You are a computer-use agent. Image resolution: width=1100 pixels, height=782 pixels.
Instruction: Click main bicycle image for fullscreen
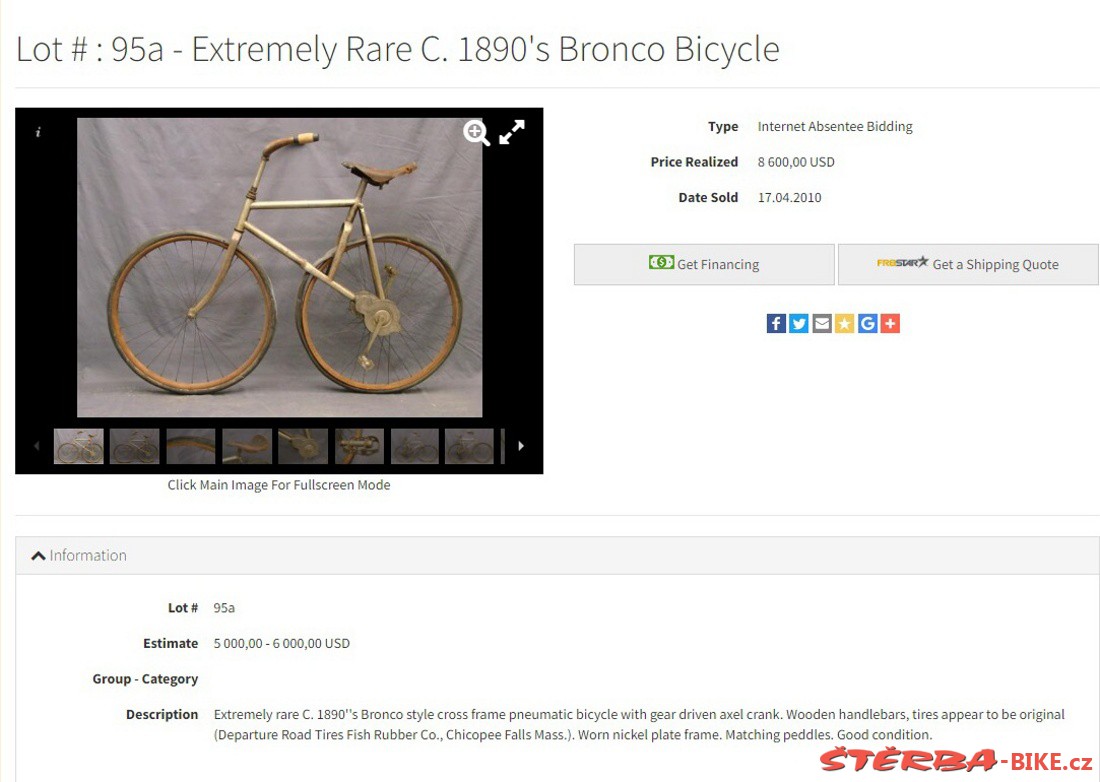279,267
